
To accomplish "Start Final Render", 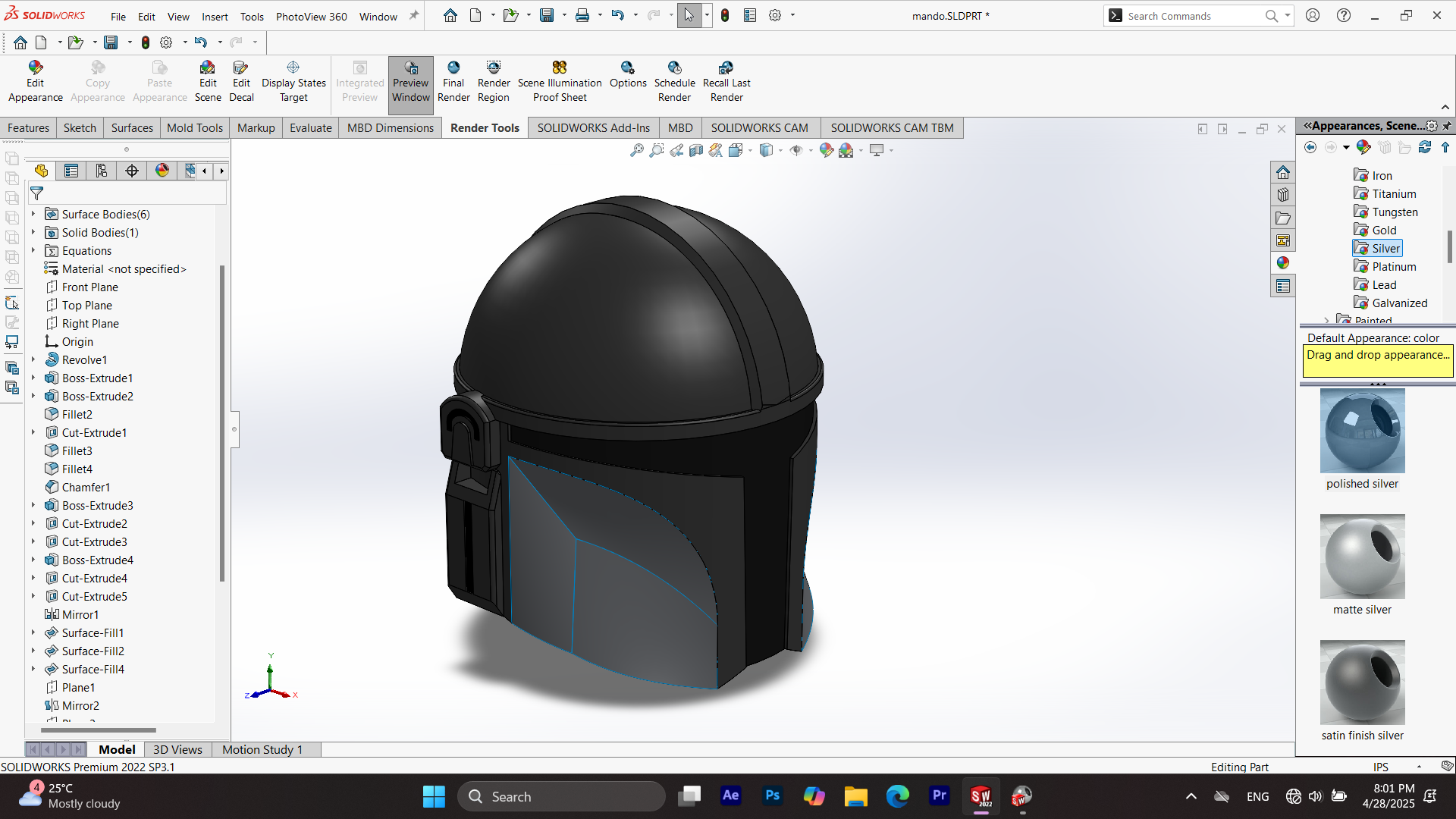I will 453,81.
